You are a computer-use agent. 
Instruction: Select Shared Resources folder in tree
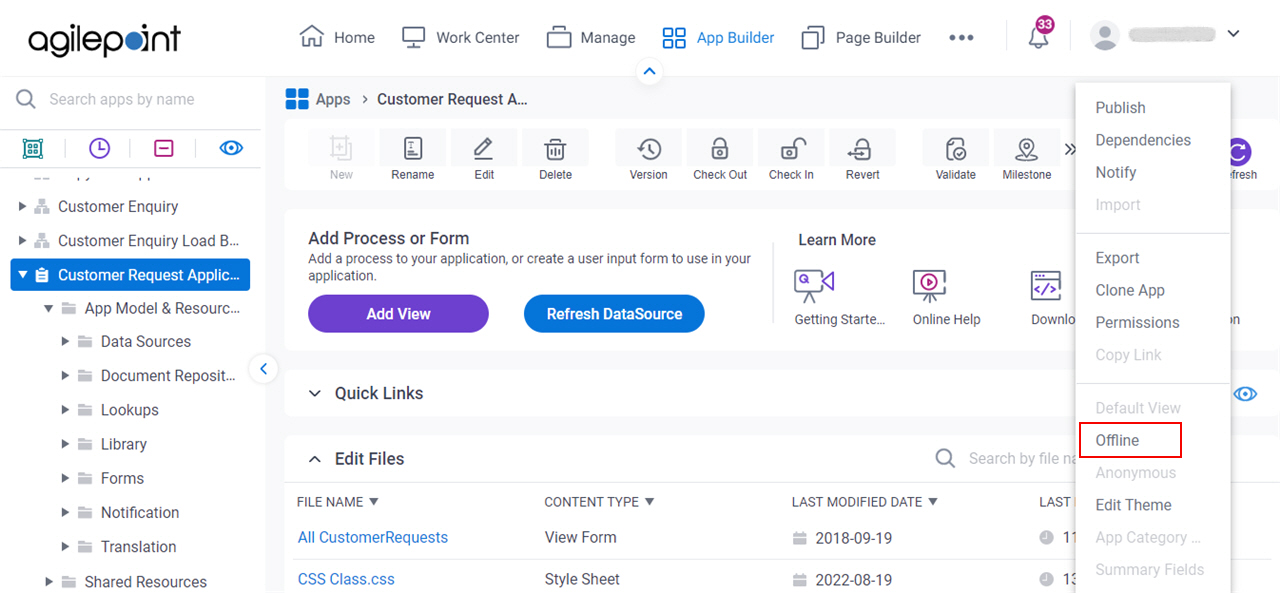[x=145, y=582]
